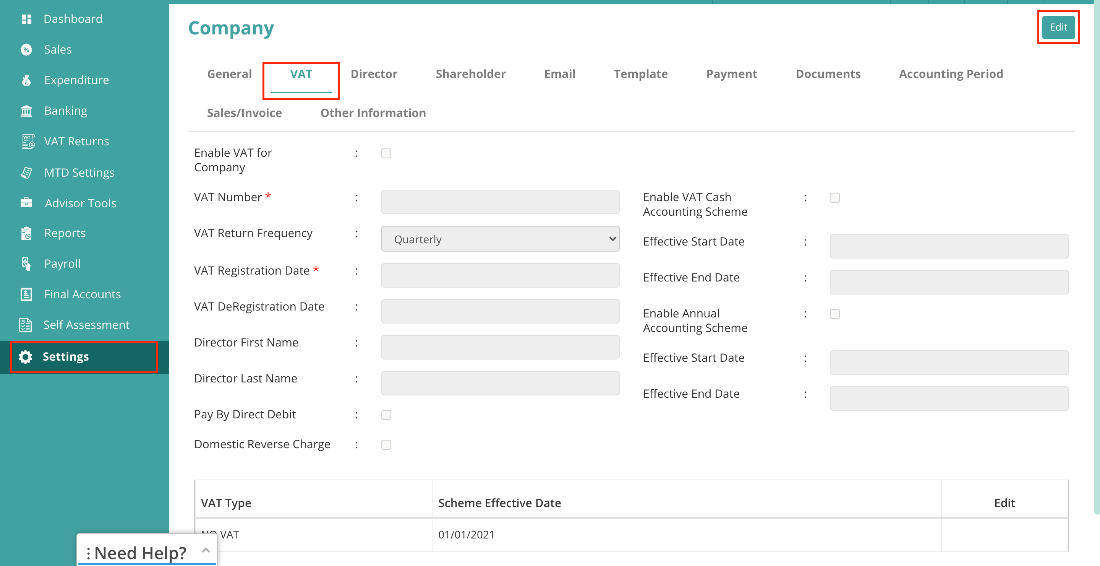Open Reports in sidebar
The image size is (1100, 566).
coord(65,234)
